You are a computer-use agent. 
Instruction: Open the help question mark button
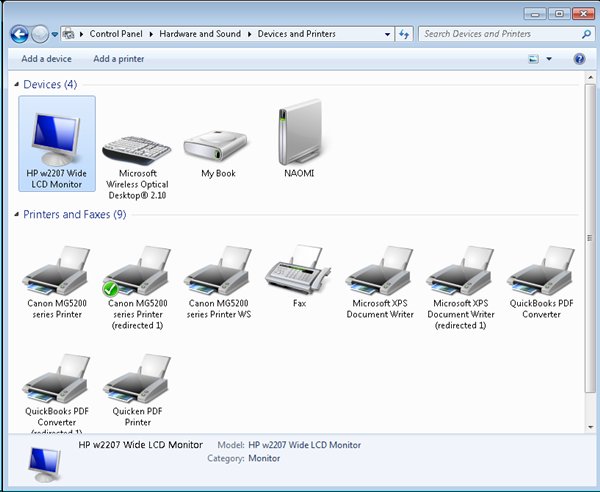579,59
